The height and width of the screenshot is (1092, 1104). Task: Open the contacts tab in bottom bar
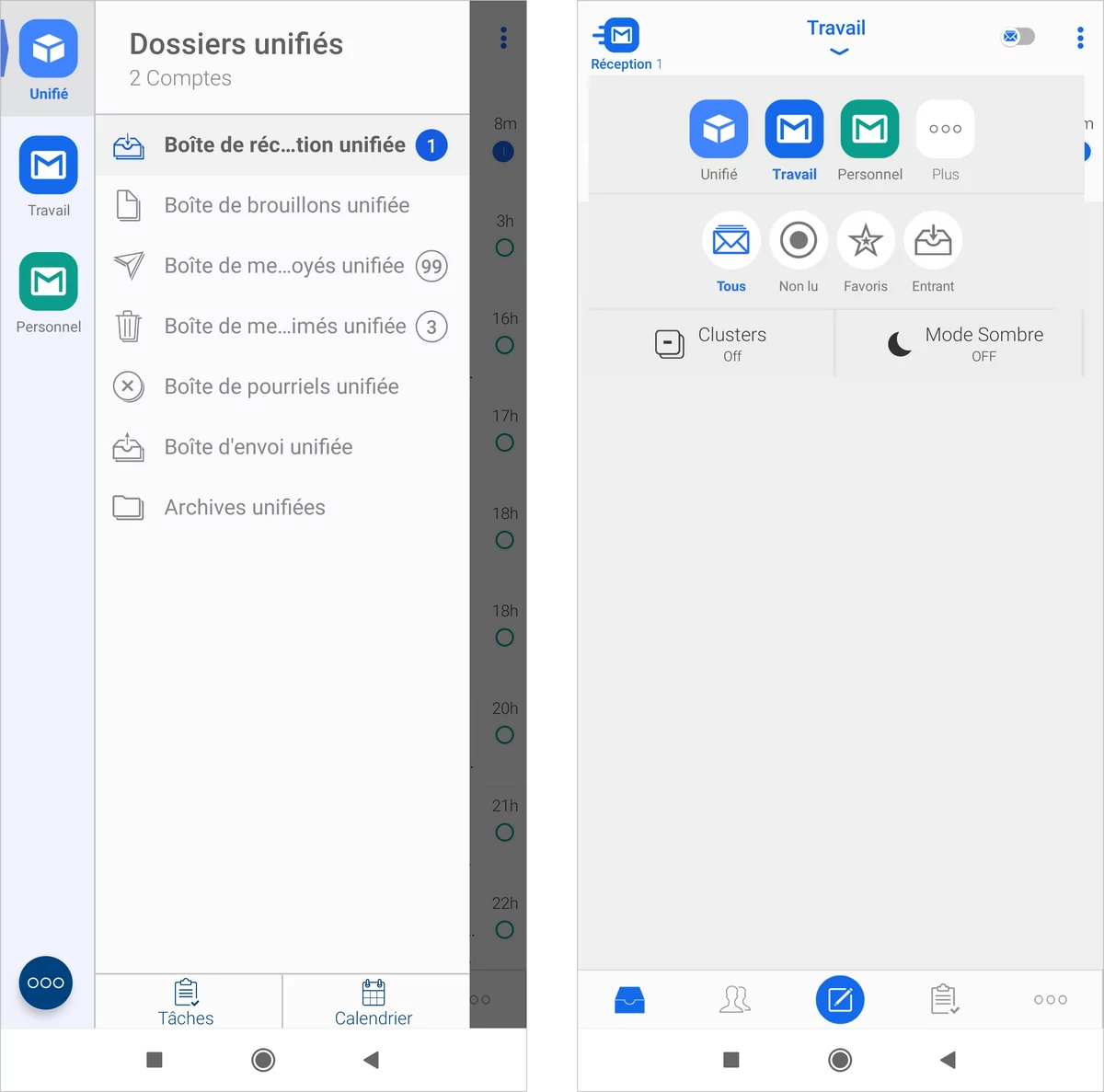(x=734, y=999)
